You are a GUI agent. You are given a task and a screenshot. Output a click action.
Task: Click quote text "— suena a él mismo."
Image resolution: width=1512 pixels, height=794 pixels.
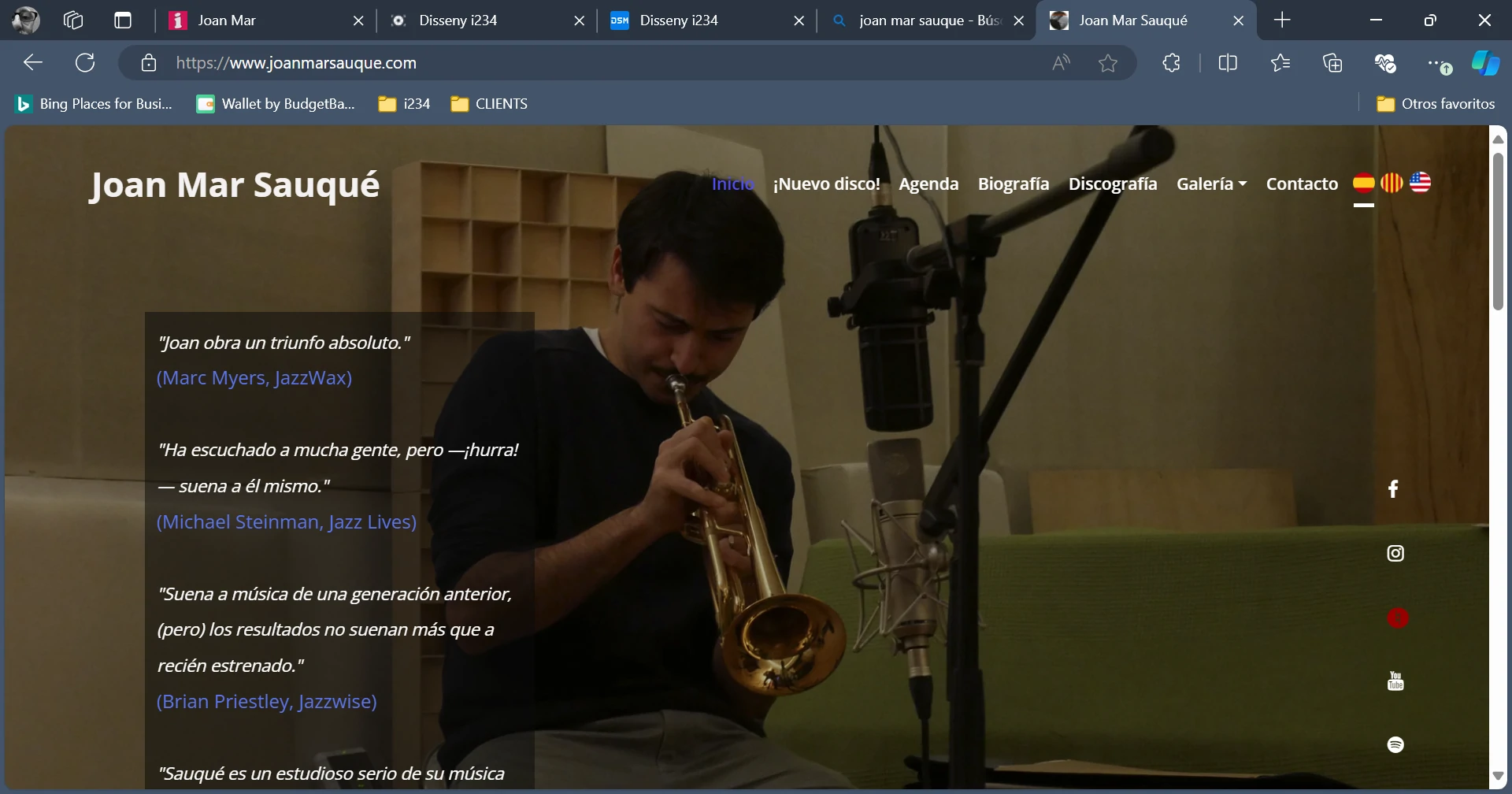coord(243,486)
